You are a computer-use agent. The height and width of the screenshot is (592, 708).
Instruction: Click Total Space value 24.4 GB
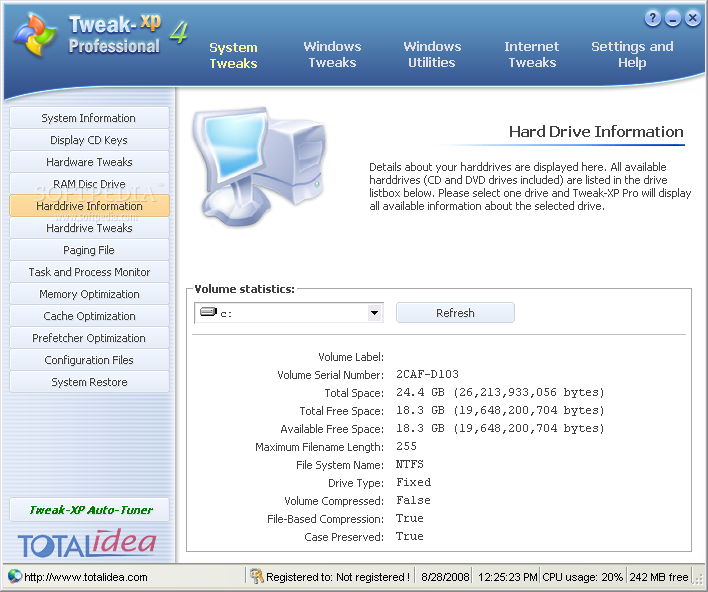500,392
